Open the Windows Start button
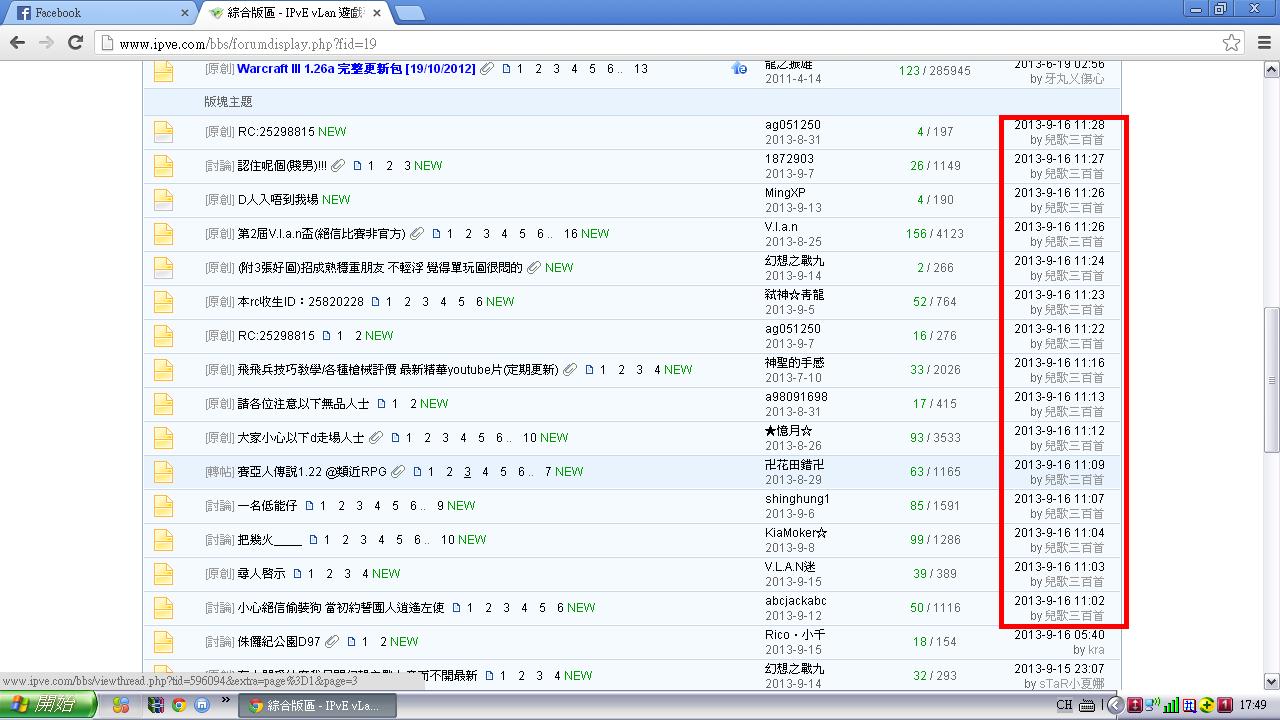The image size is (1280, 720). coord(48,705)
